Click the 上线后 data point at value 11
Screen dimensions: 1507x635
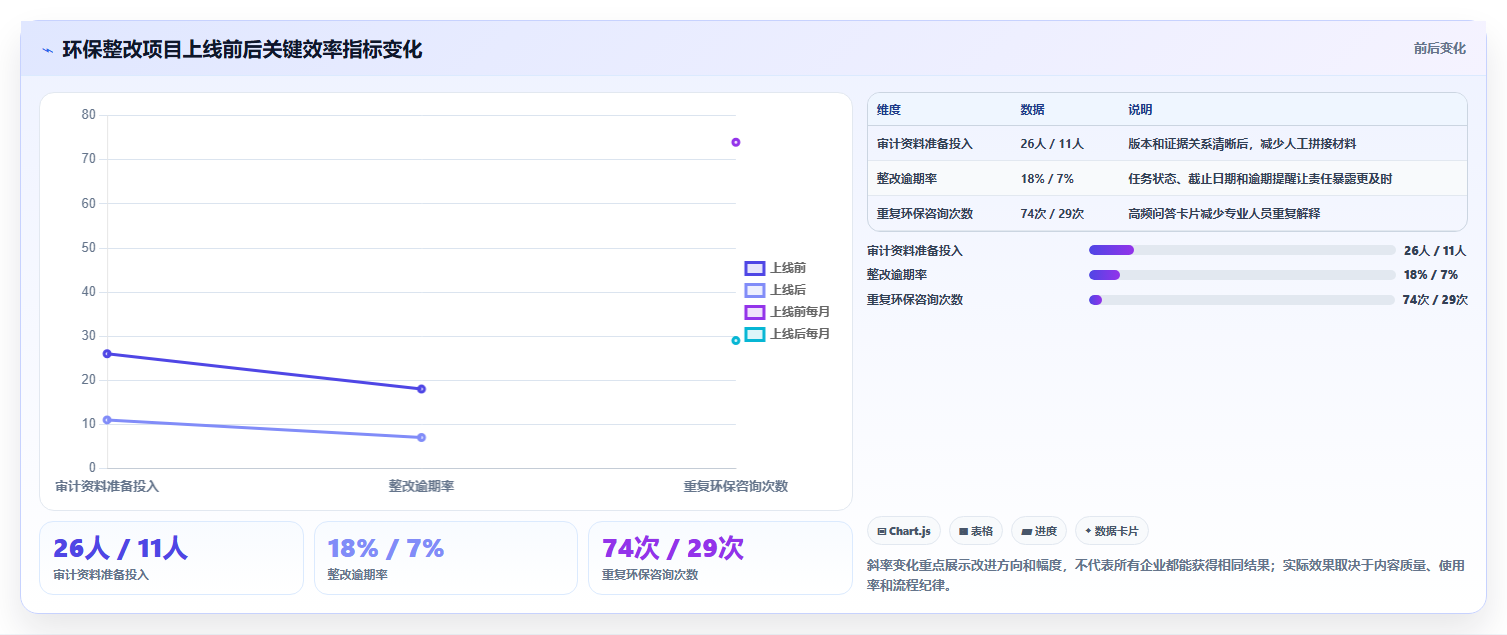coord(107,420)
